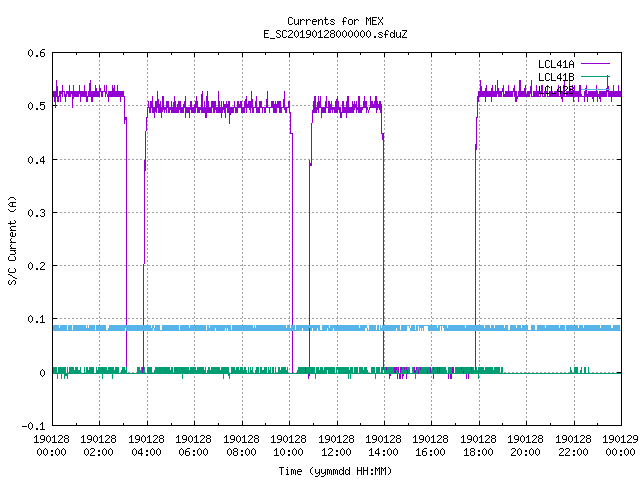Click the chart title "Currents for MEX"
The width and height of the screenshot is (640, 480).
click(x=335, y=21)
